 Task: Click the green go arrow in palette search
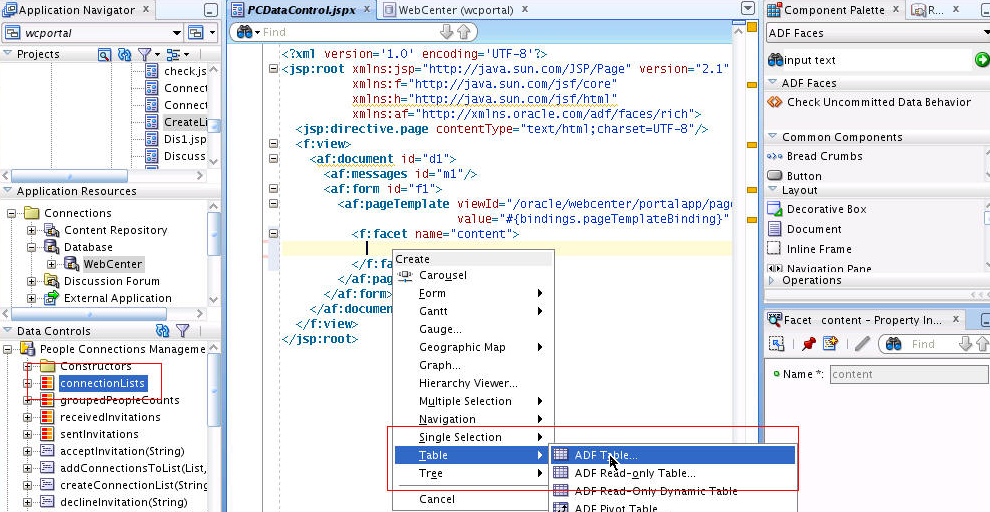tap(981, 60)
